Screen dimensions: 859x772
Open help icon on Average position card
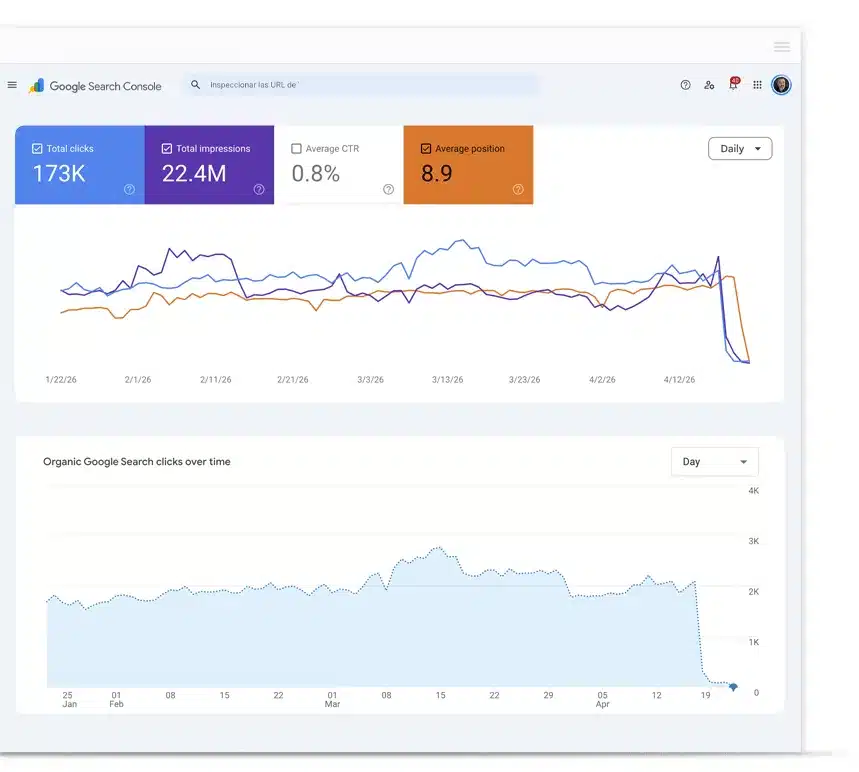(x=518, y=190)
